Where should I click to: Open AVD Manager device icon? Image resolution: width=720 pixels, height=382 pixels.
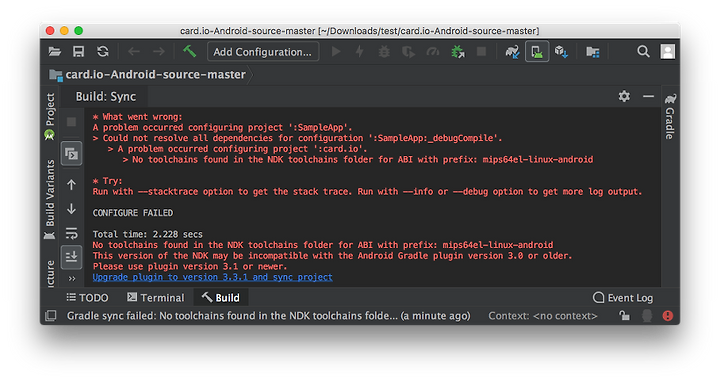click(x=537, y=51)
